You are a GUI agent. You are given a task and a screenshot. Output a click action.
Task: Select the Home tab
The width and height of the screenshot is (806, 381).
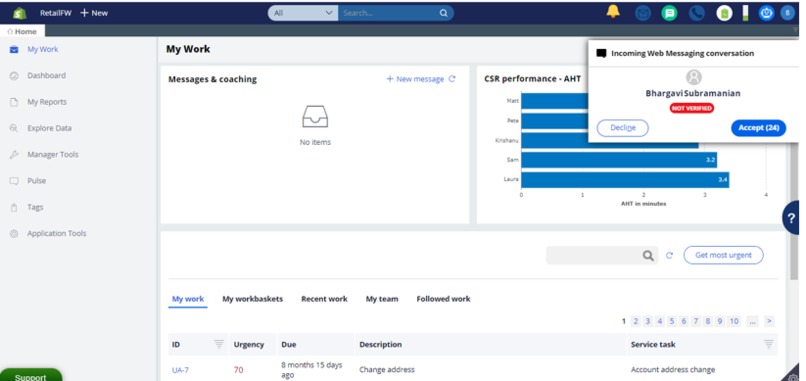(22, 31)
